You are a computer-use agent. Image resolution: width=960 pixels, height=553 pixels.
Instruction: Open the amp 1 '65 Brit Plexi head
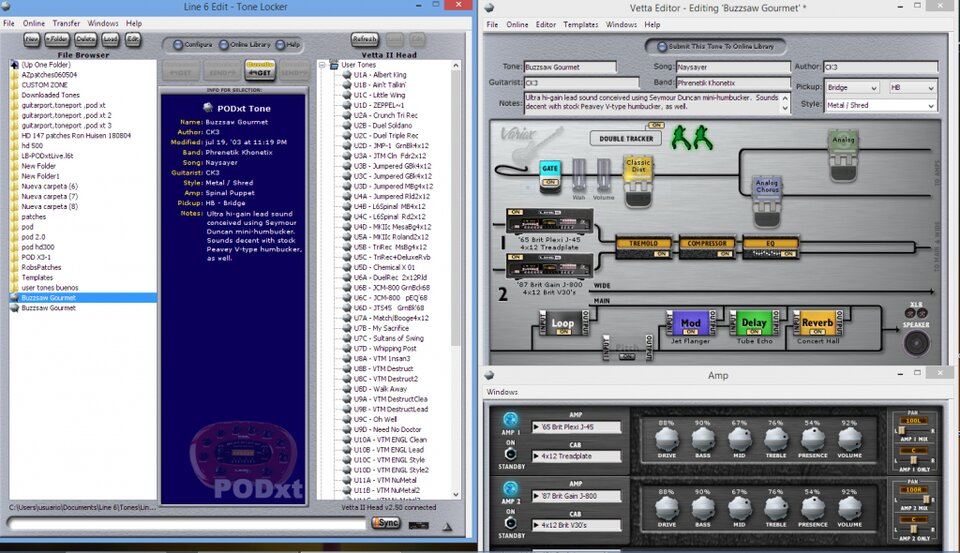(x=549, y=221)
